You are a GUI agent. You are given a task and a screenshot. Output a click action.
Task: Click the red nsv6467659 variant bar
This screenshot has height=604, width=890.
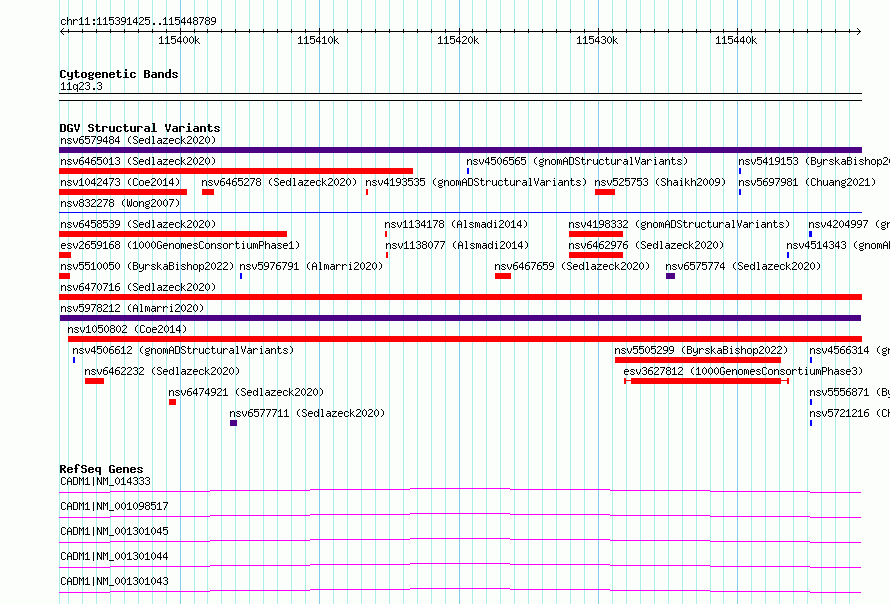(503, 276)
